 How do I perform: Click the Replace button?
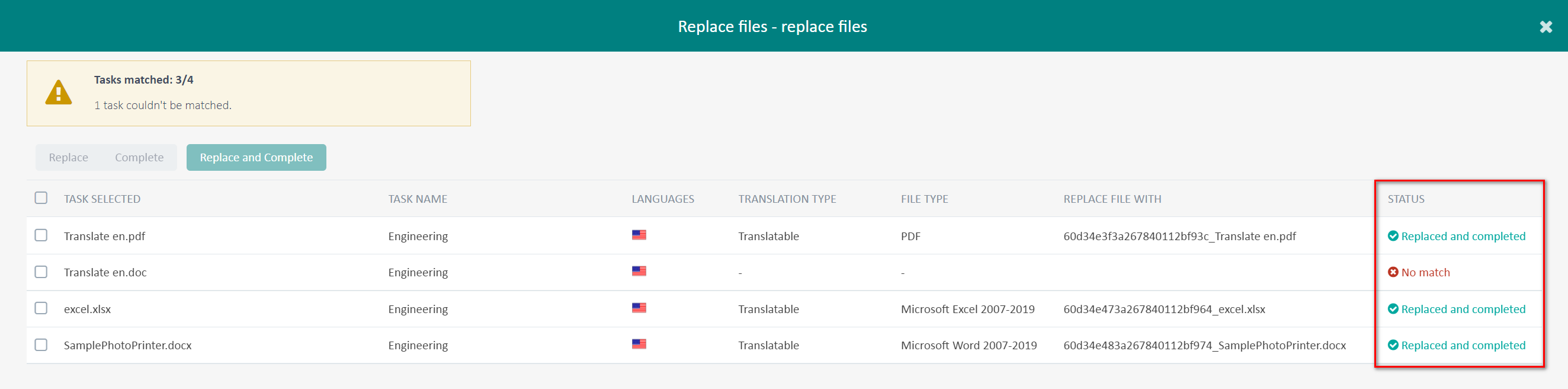(x=69, y=157)
